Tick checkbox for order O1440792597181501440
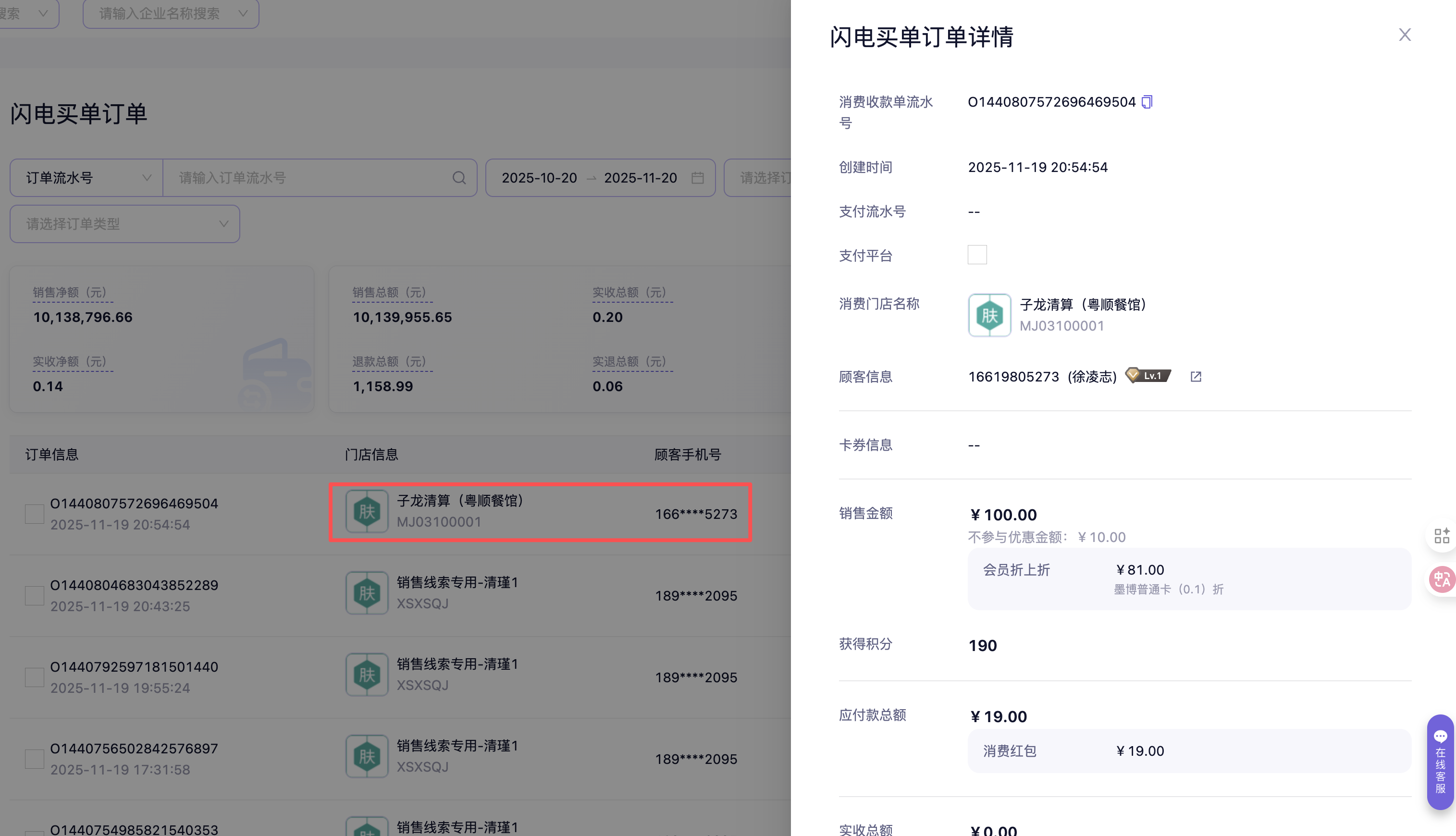 pos(35,677)
